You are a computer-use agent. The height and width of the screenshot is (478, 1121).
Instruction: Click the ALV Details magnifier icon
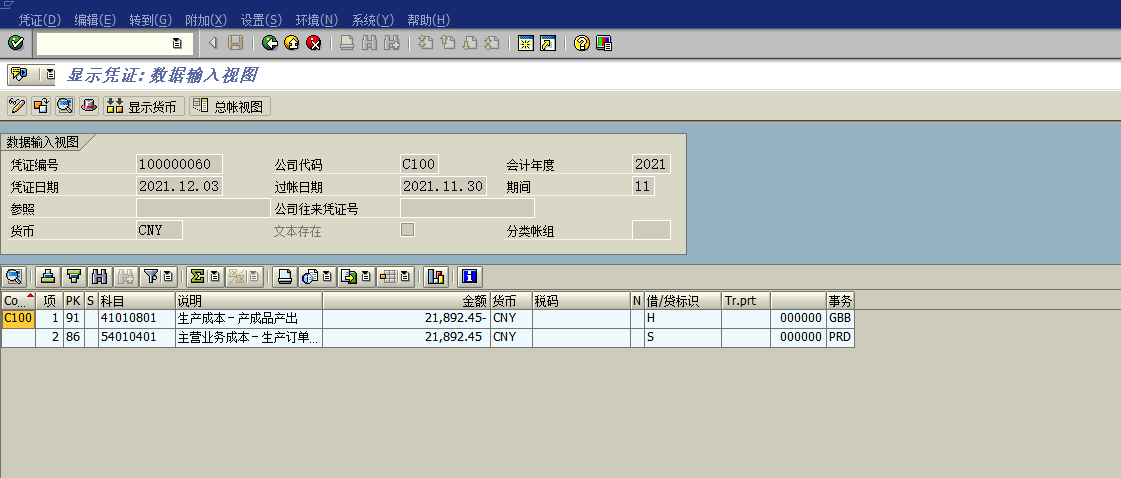click(x=15, y=277)
